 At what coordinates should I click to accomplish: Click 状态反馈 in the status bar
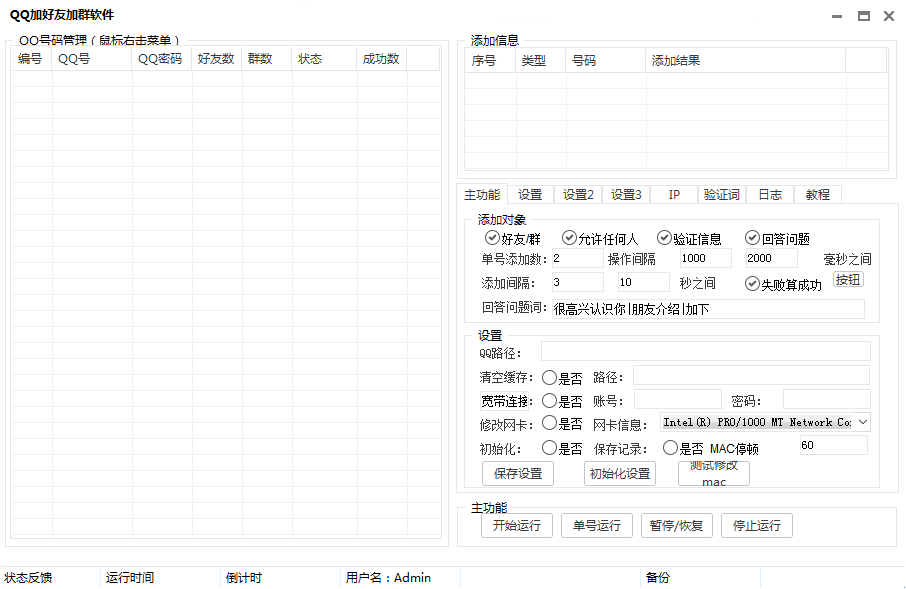click(28, 577)
